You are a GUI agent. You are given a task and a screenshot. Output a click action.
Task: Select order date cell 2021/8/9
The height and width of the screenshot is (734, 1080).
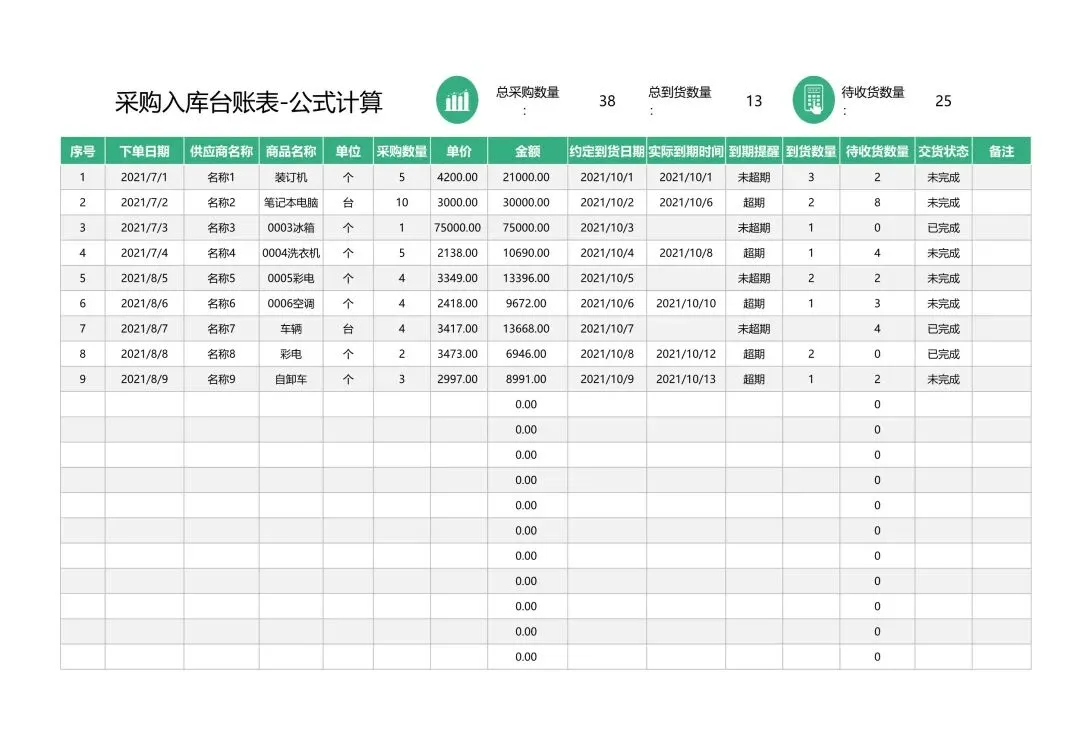[x=145, y=379]
